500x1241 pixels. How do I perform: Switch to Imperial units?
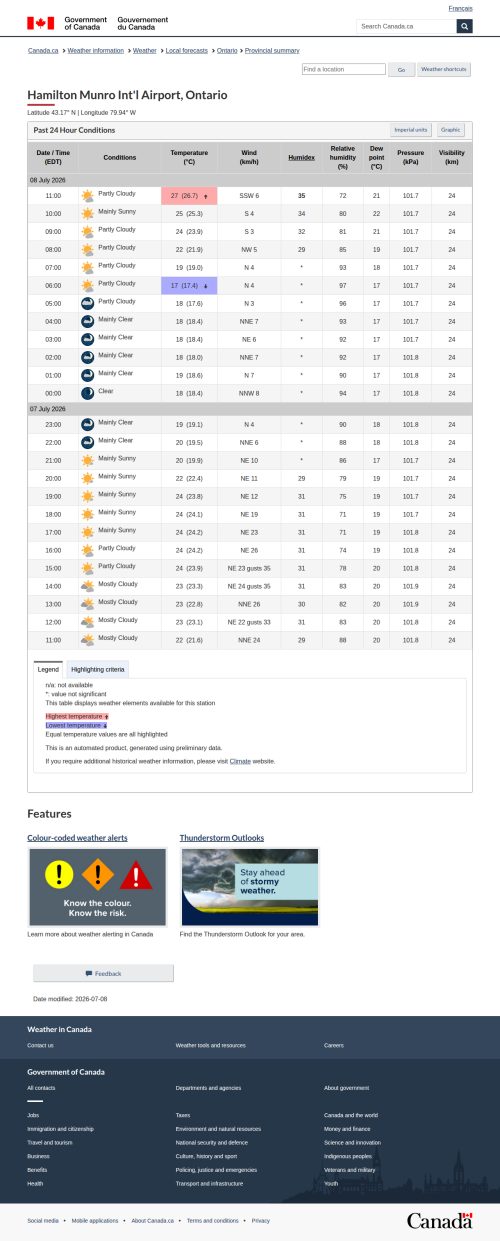point(411,130)
